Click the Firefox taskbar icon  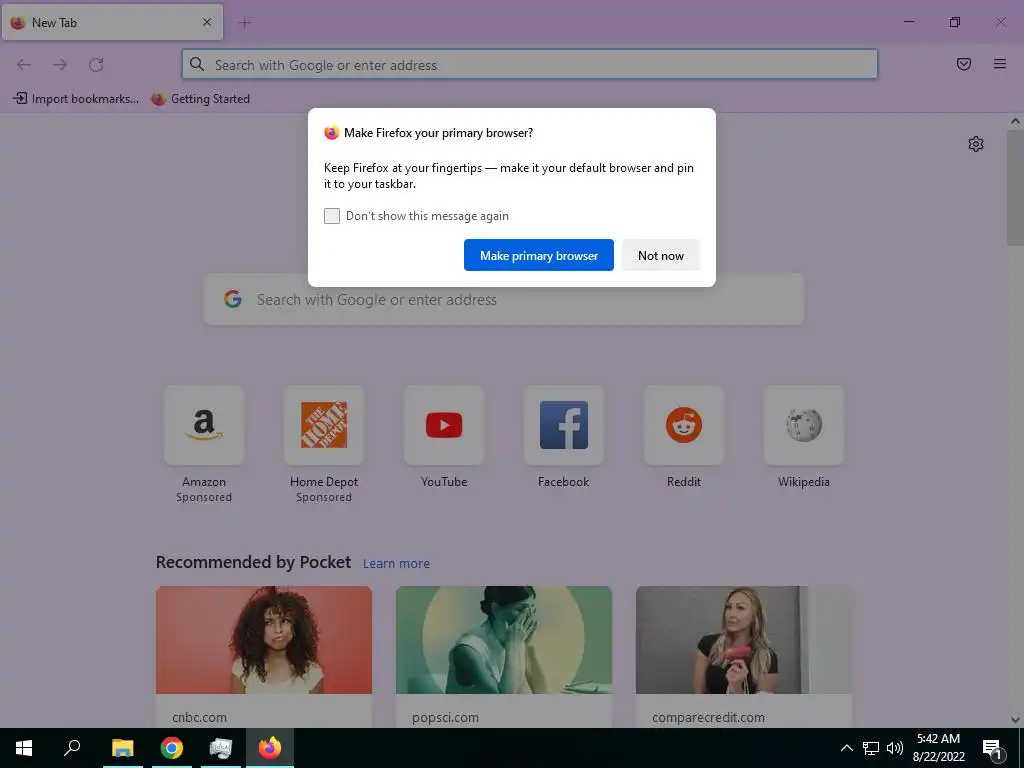(x=270, y=748)
